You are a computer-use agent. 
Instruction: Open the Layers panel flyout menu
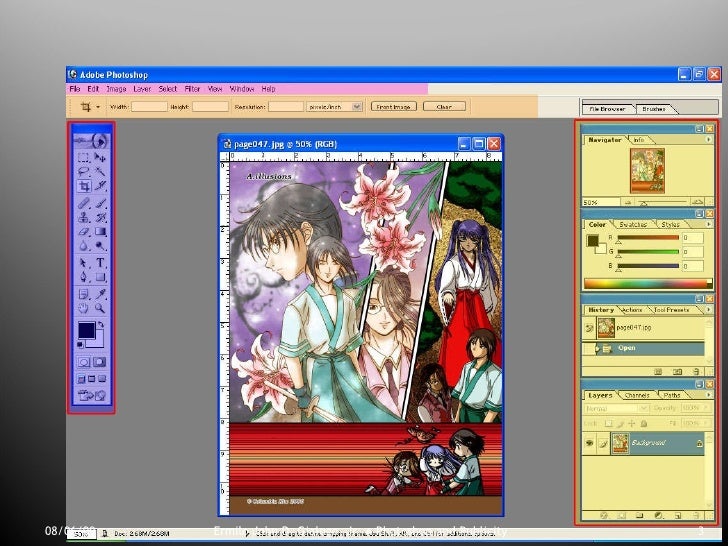[708, 395]
